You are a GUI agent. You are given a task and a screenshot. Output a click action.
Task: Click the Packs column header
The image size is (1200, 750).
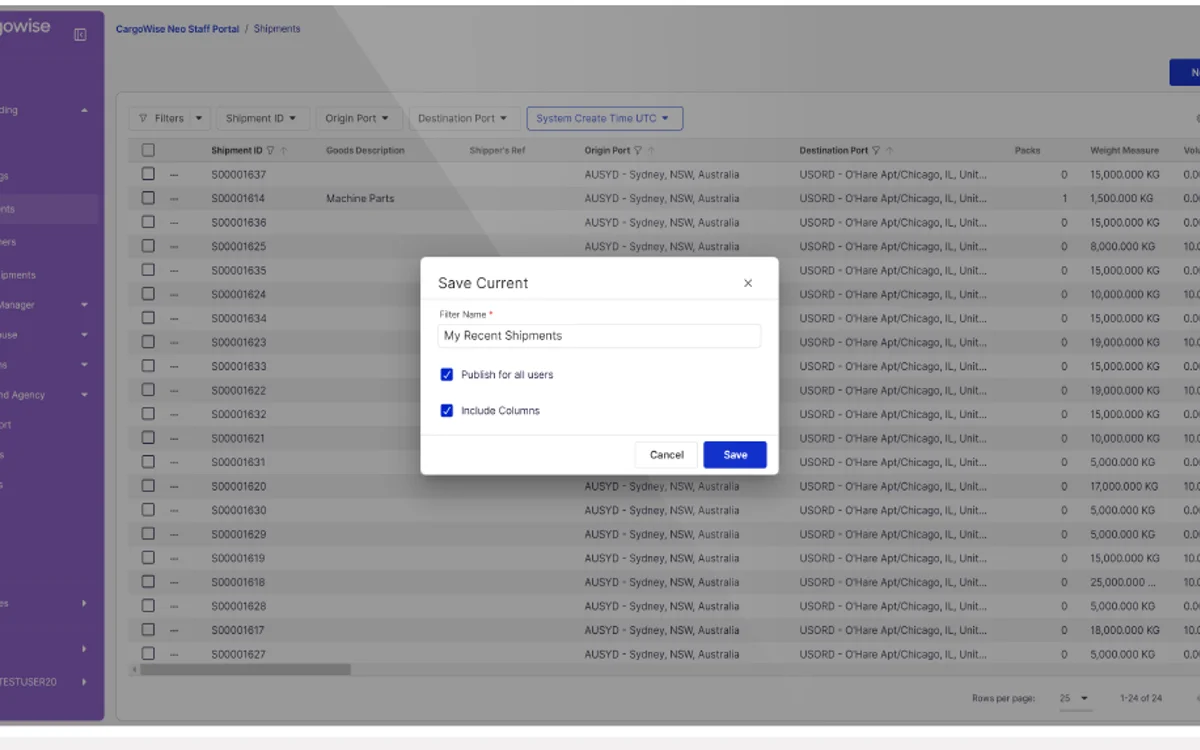tap(1027, 151)
